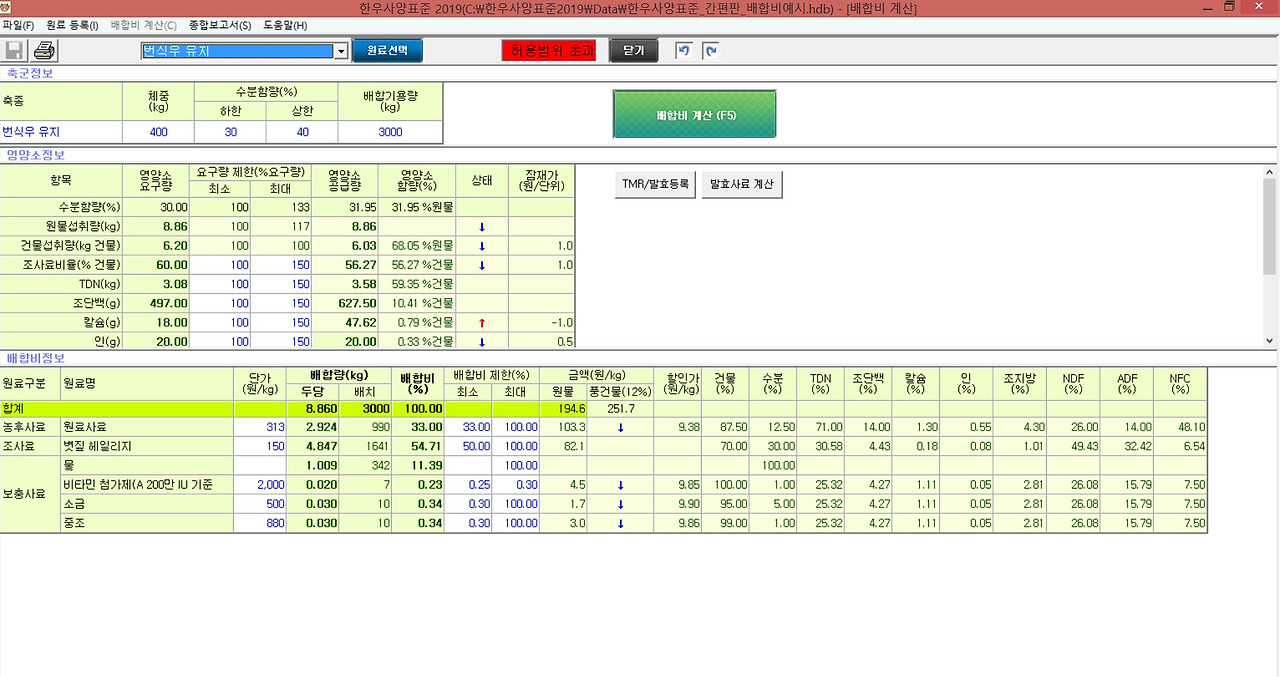This screenshot has width=1280, height=677.
Task: Click the printer icon in toolbar
Action: (44, 51)
